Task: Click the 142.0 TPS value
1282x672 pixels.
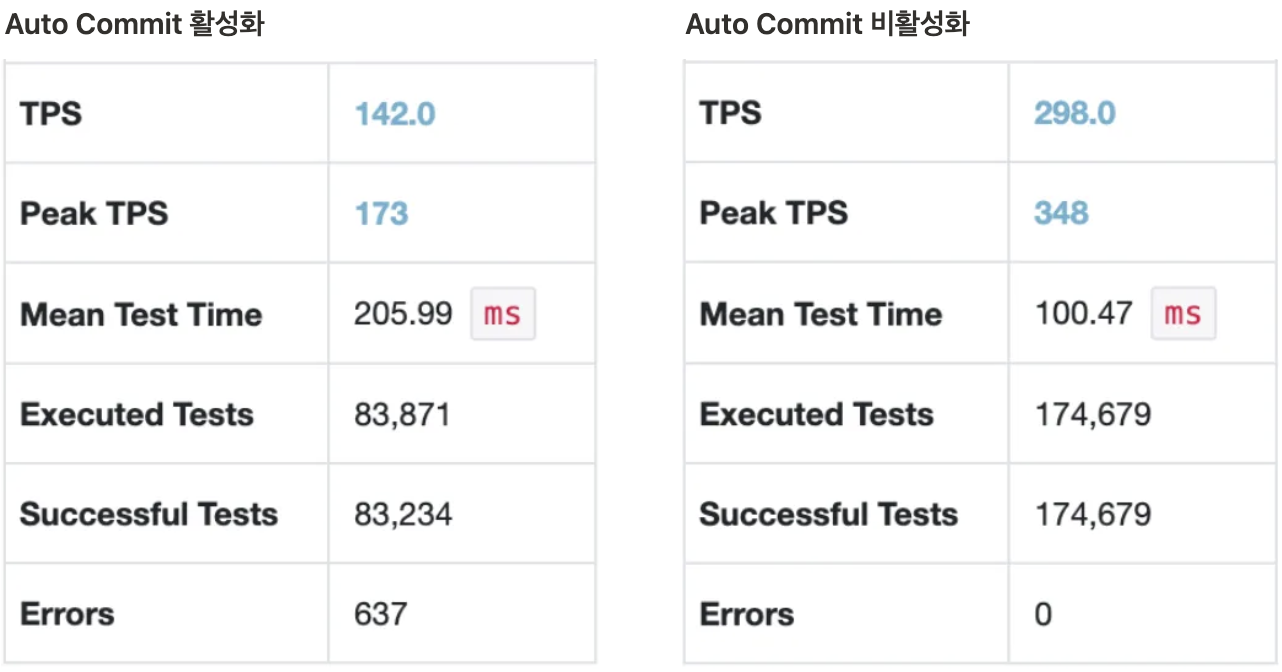Action: coord(395,114)
